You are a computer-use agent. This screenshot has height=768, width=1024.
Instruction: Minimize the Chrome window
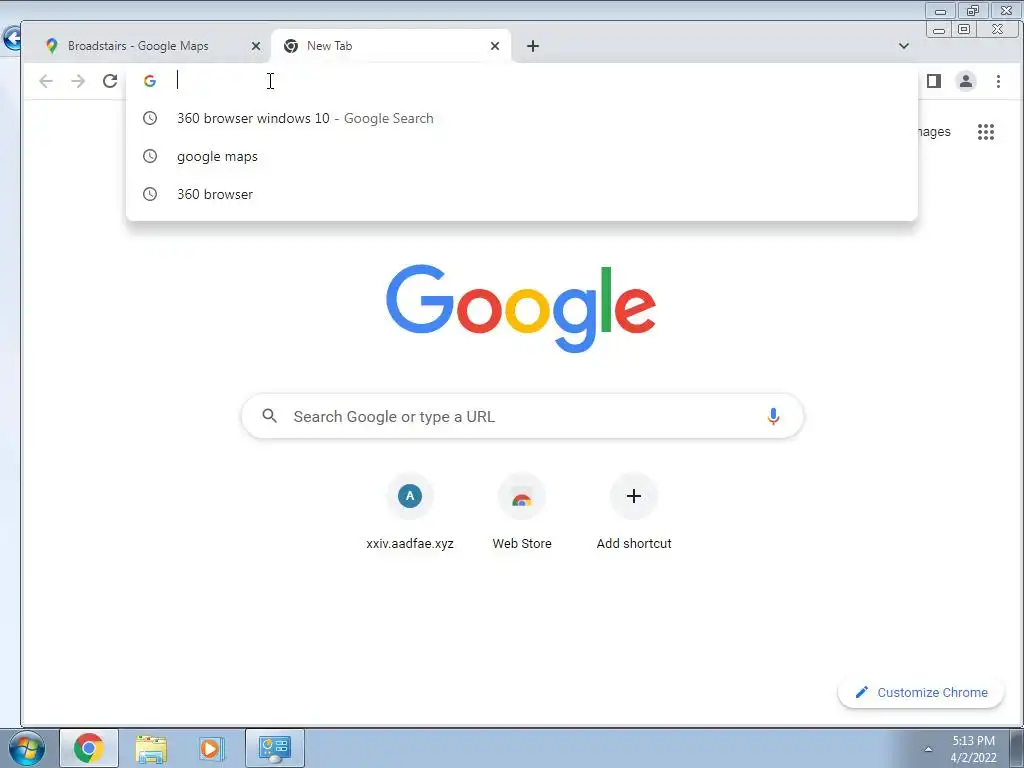[939, 30]
